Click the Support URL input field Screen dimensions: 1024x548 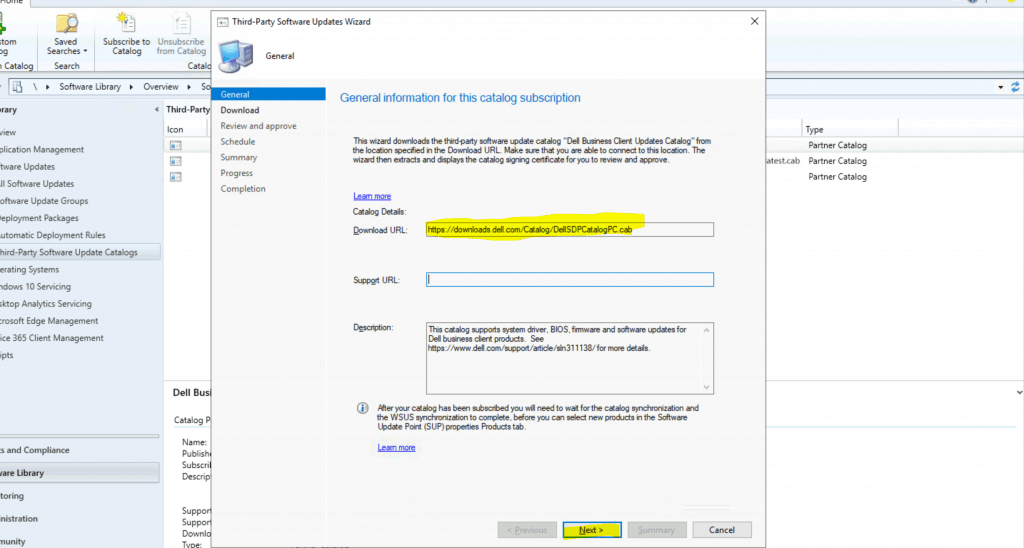[569, 280]
